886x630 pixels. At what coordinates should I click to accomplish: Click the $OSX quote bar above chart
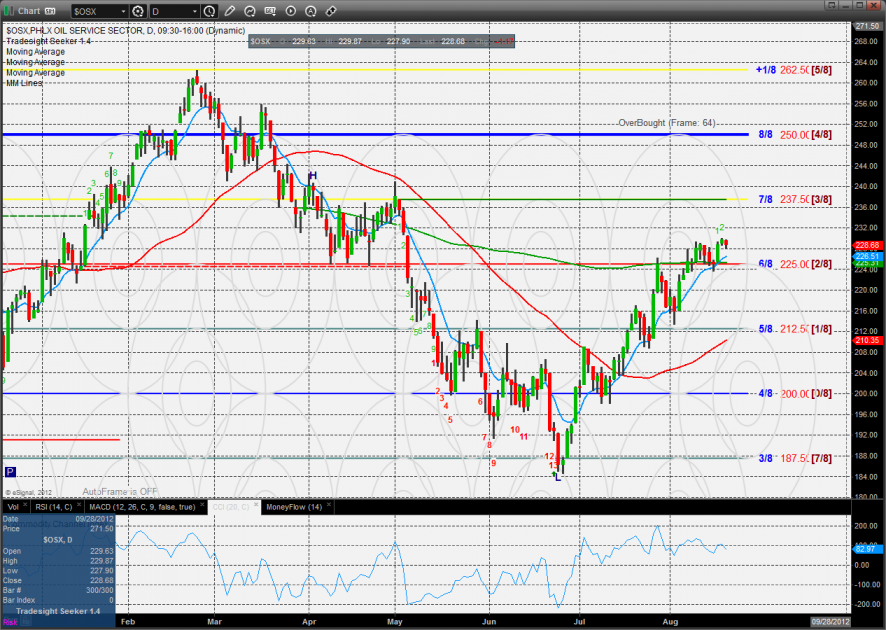point(381,41)
